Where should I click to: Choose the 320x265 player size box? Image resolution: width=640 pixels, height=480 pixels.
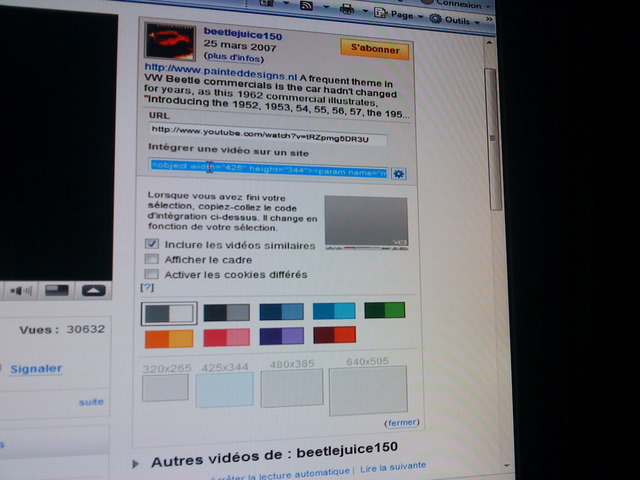click(x=165, y=388)
